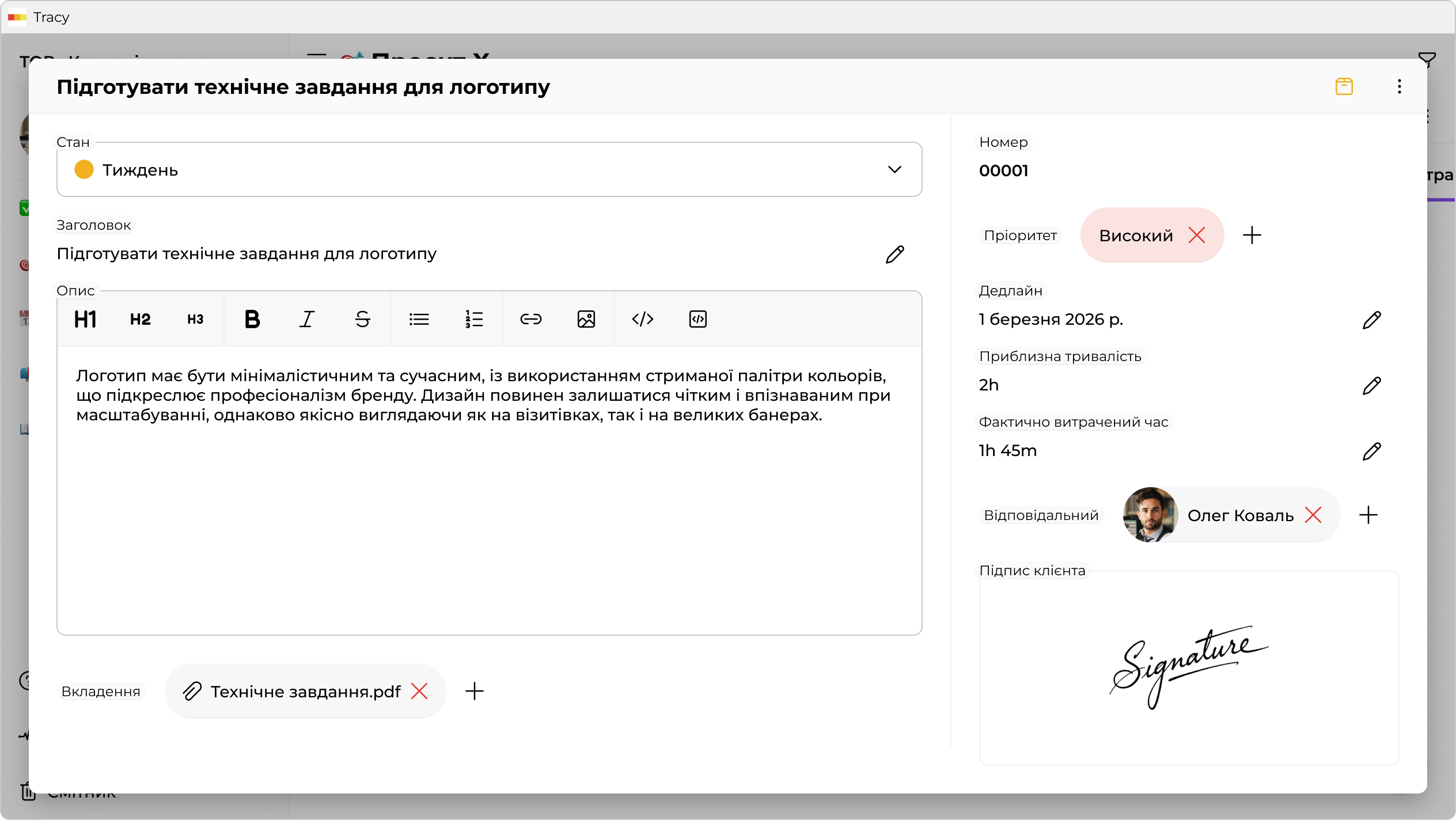Click inside the description text area

pos(489,518)
